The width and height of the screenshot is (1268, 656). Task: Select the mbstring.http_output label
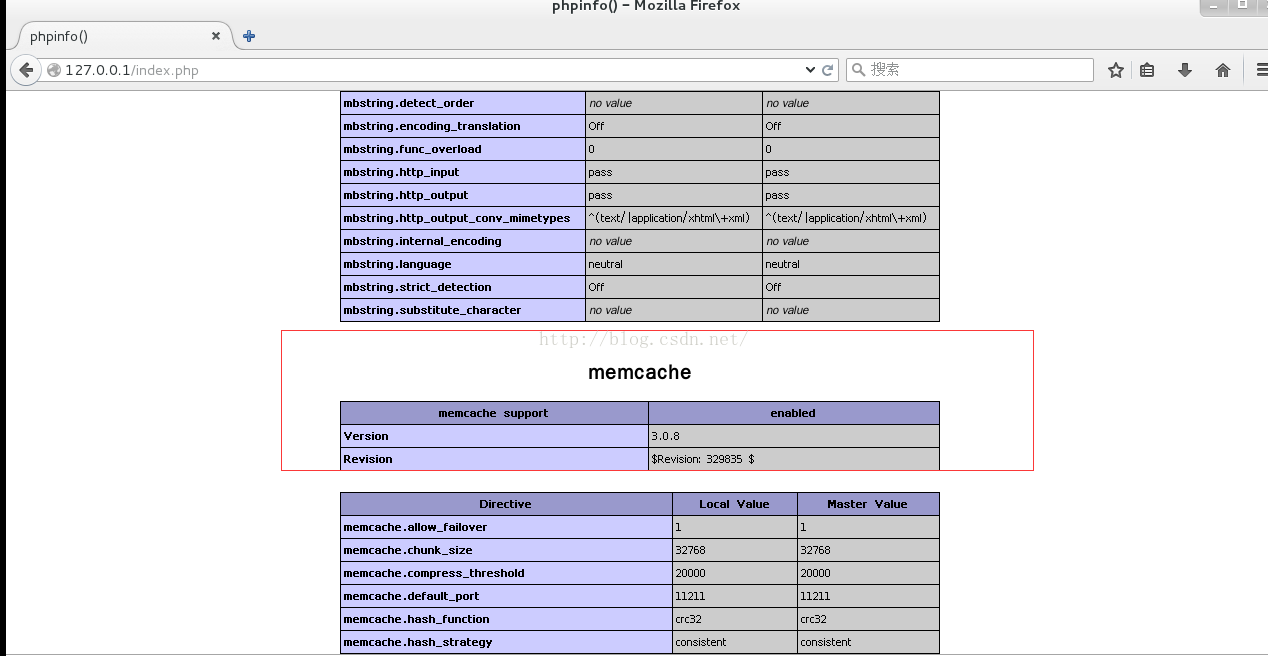point(405,195)
